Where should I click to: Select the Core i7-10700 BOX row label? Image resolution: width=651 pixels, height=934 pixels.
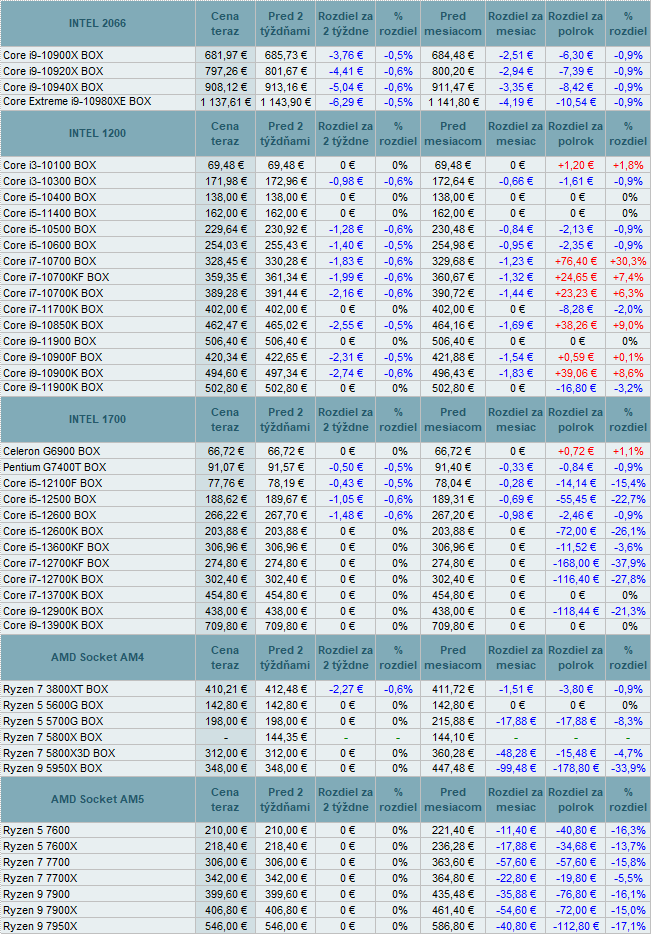coord(50,261)
